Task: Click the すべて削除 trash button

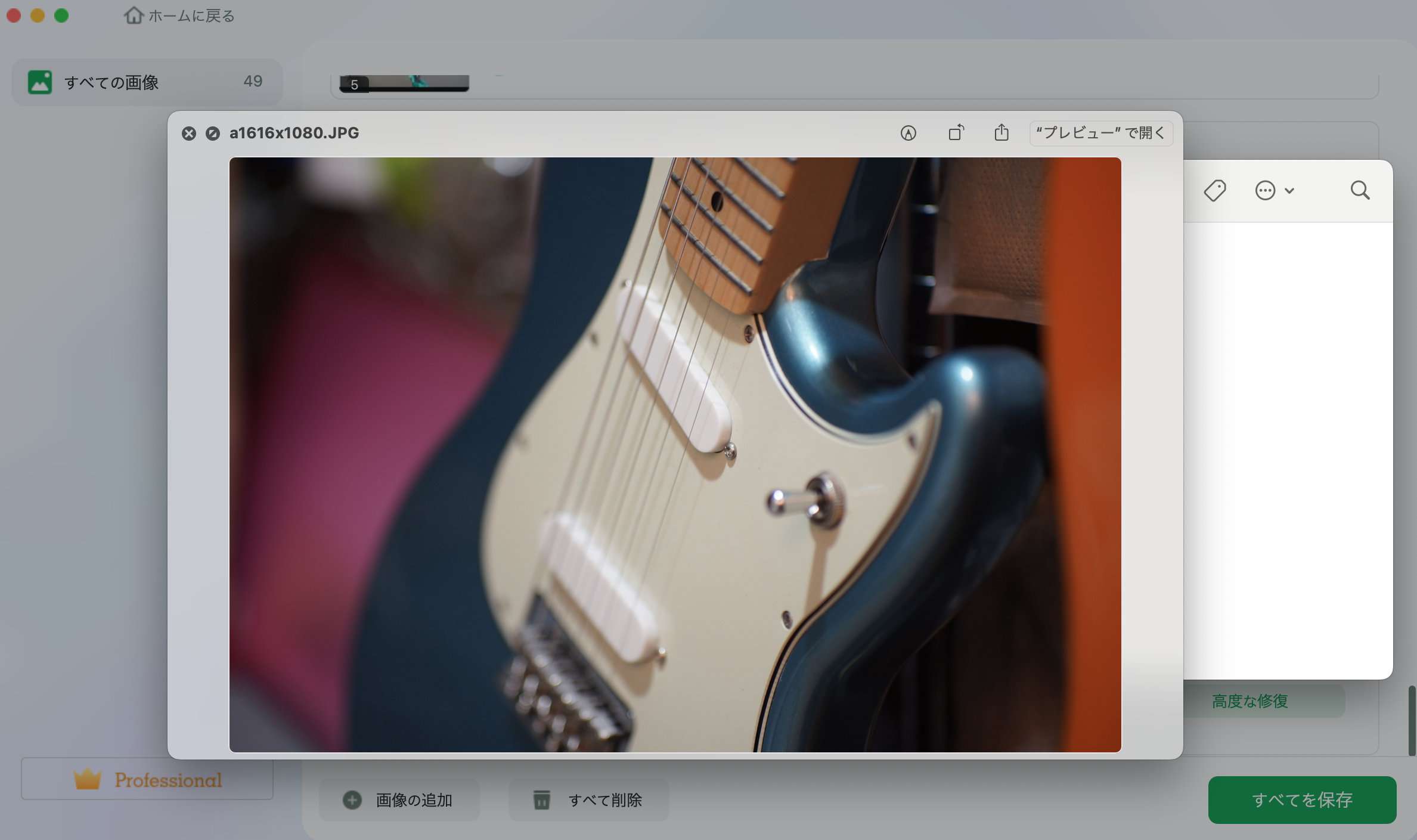Action: pos(588,799)
